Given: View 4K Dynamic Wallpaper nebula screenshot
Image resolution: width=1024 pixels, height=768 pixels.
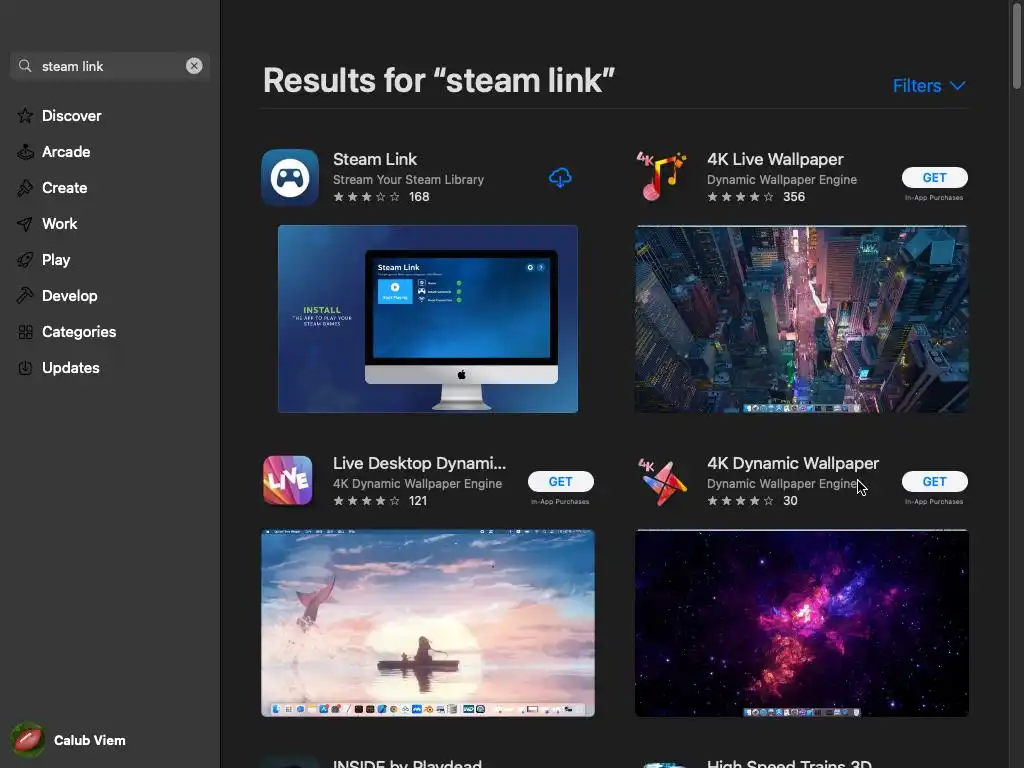Looking at the screenshot, I should pyautogui.click(x=802, y=623).
